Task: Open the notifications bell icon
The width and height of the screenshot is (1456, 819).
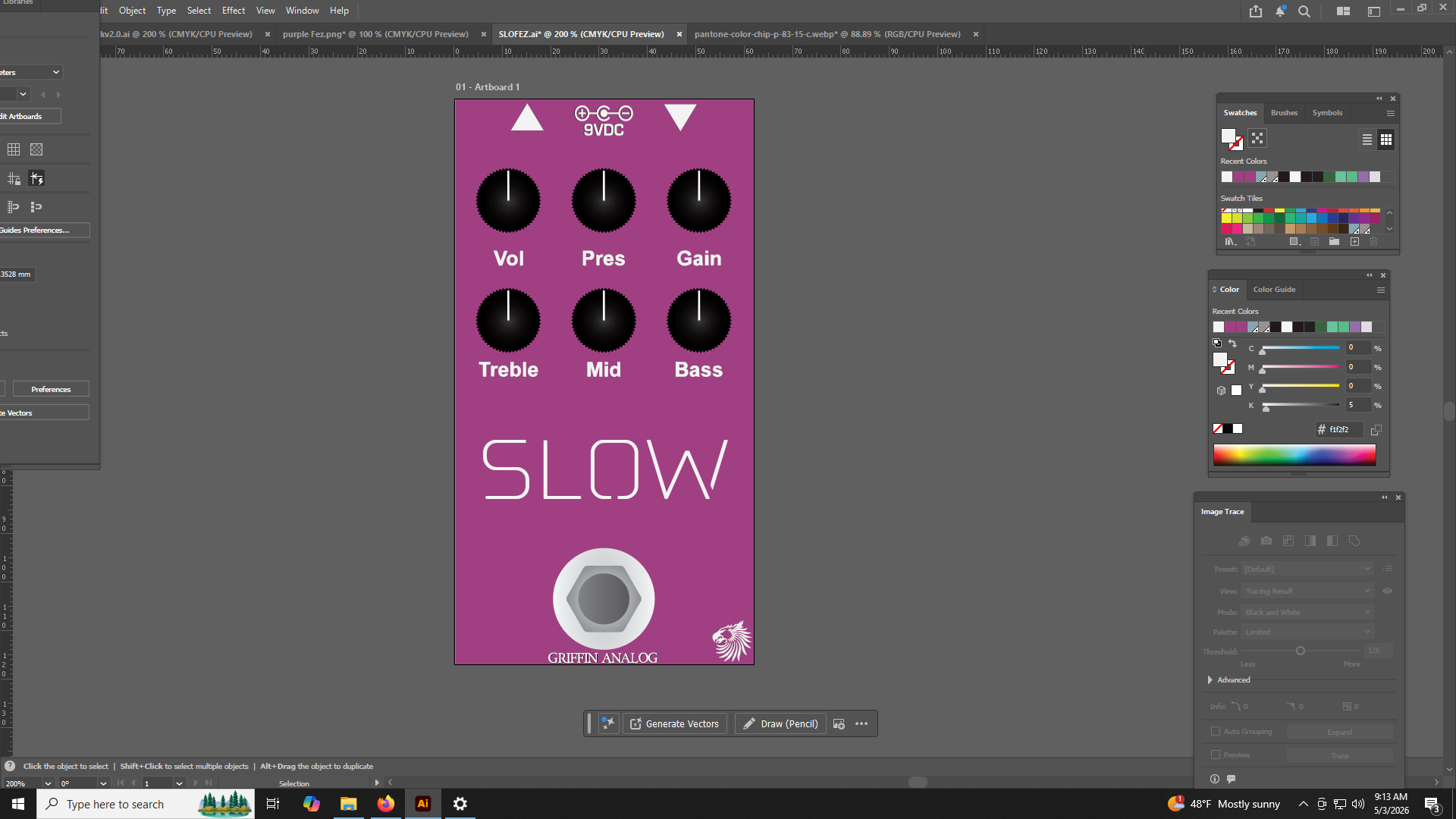Action: click(x=1280, y=11)
